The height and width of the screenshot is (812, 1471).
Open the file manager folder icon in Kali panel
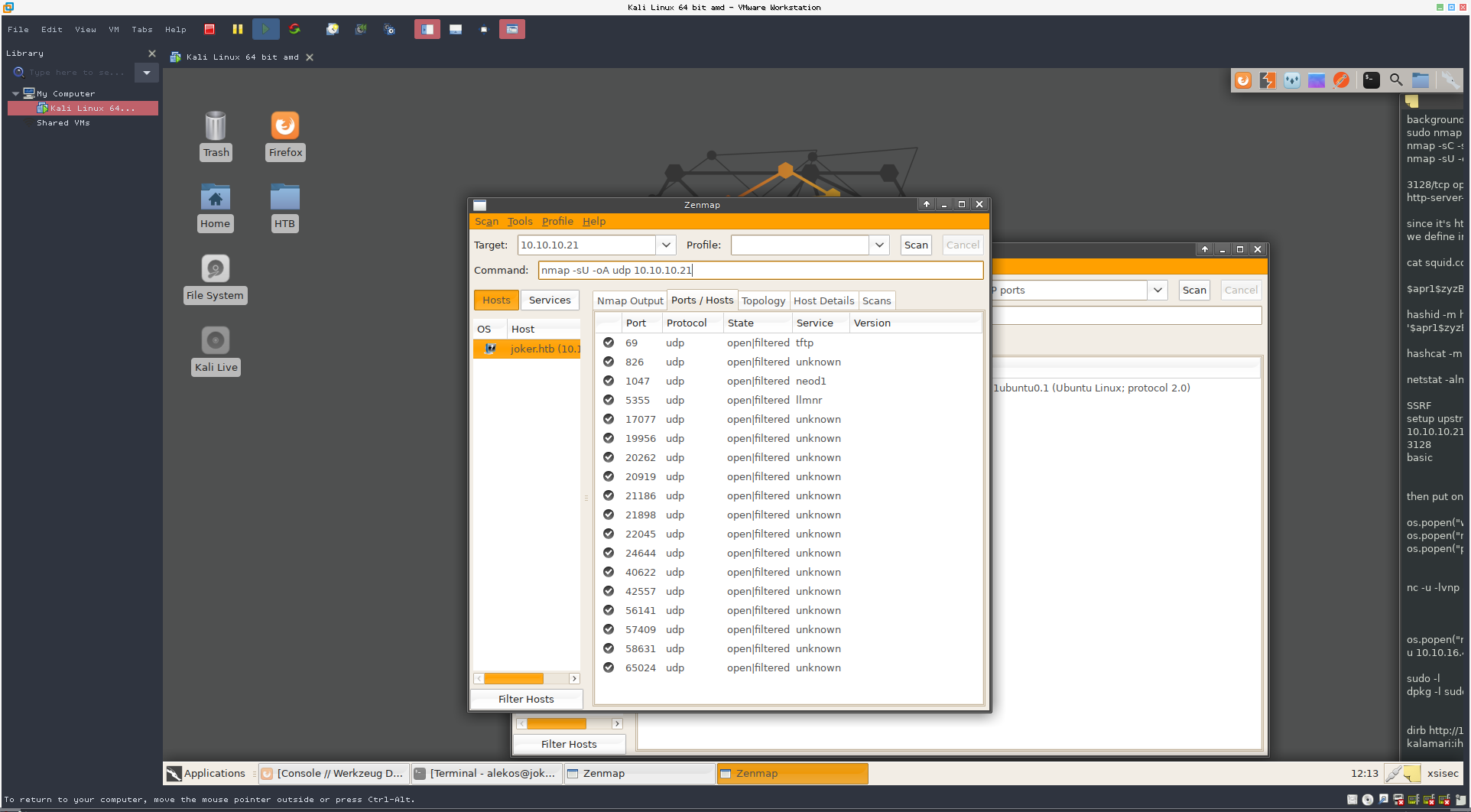pos(1421,80)
